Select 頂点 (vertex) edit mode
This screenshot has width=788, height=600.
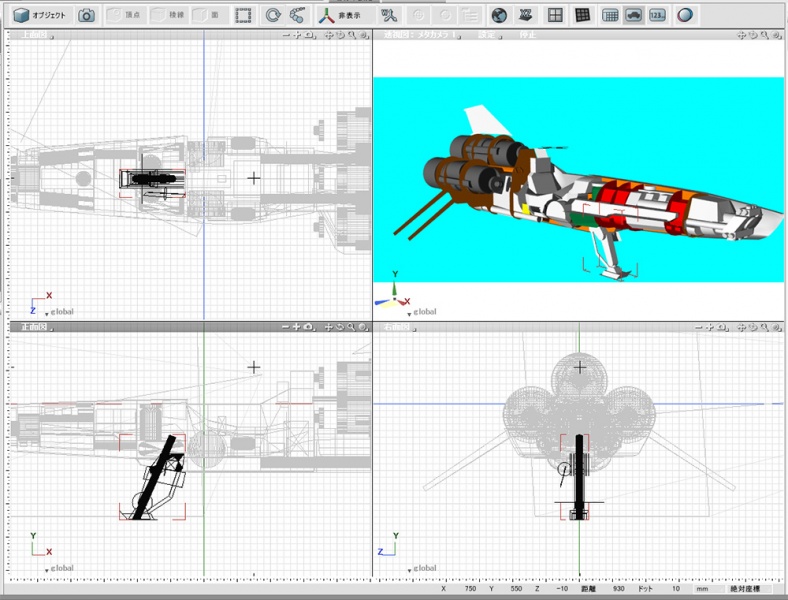124,16
